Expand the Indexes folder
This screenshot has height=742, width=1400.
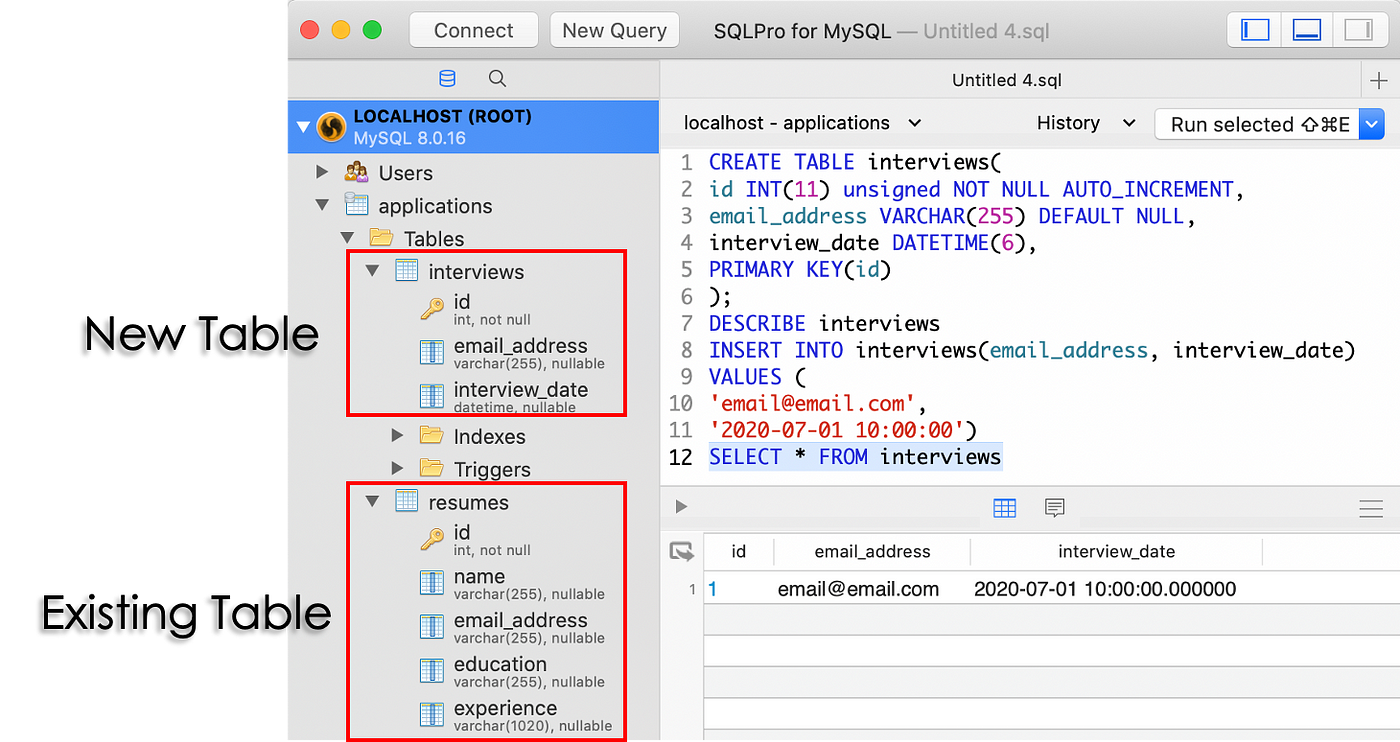pyautogui.click(x=398, y=436)
